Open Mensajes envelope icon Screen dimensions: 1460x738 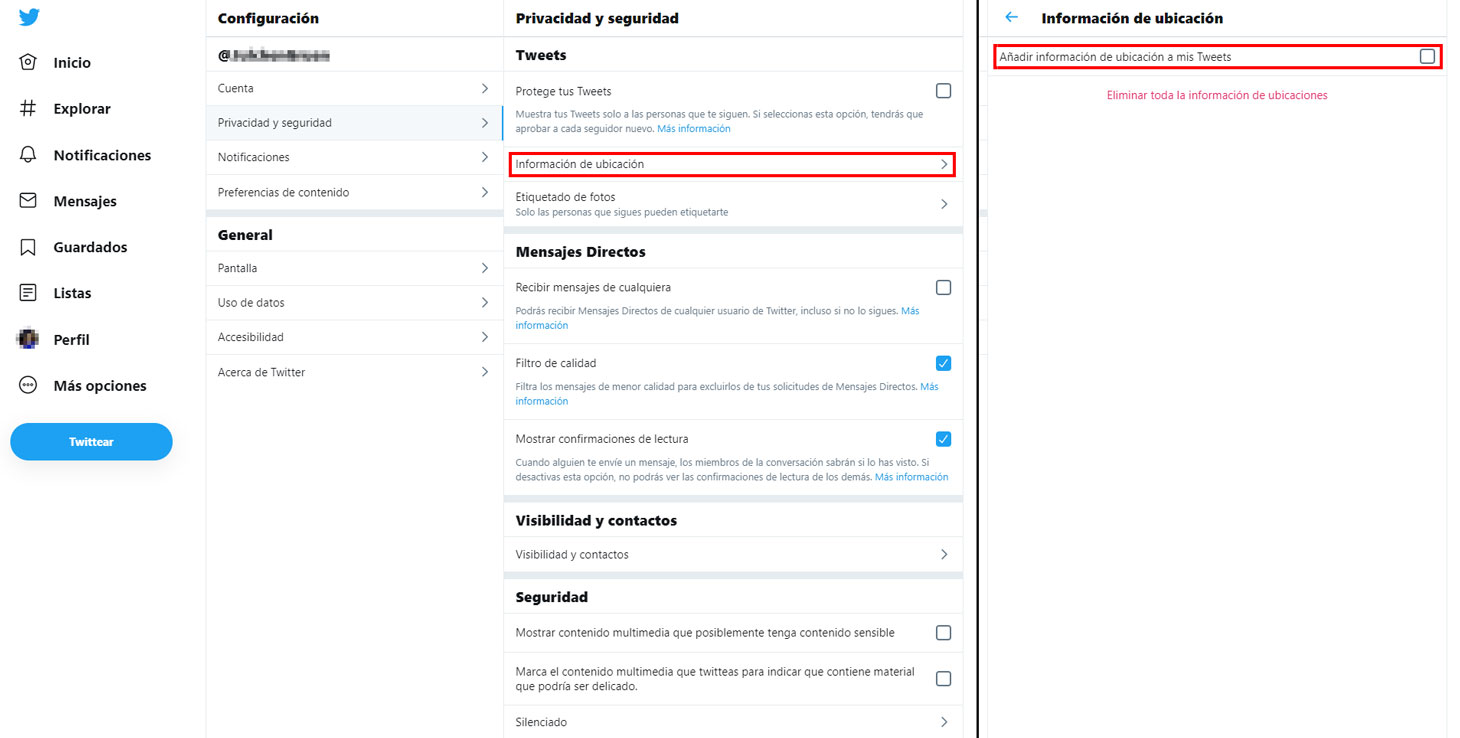point(28,201)
